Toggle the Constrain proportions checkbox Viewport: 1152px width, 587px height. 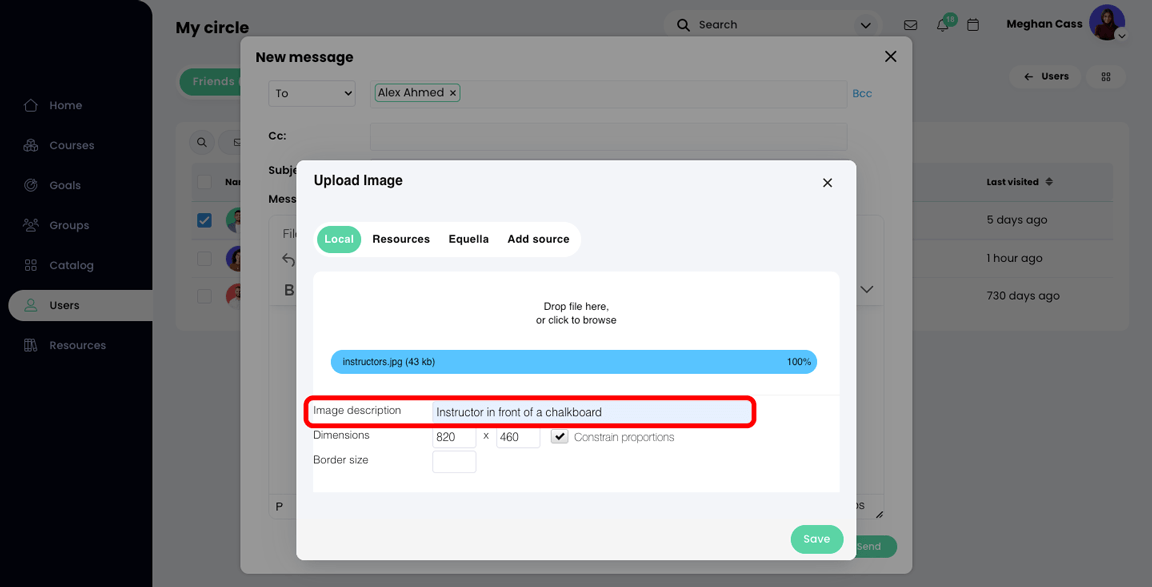(559, 436)
